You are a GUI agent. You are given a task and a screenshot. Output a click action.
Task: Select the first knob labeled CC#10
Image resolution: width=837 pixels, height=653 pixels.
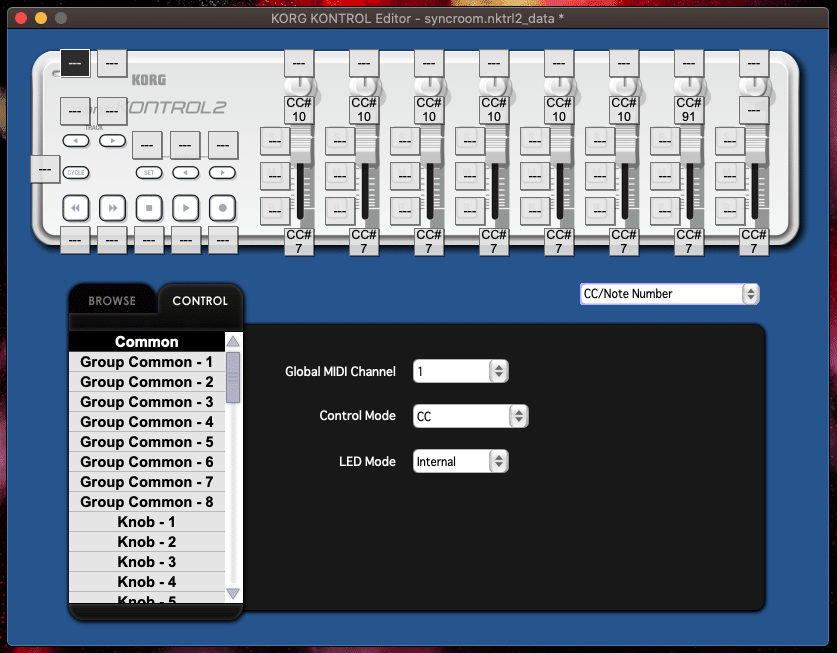(x=299, y=109)
